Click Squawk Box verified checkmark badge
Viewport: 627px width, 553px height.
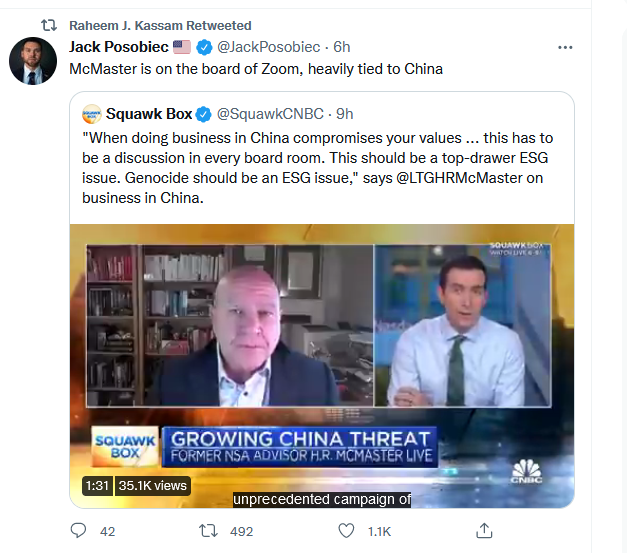pos(203,114)
